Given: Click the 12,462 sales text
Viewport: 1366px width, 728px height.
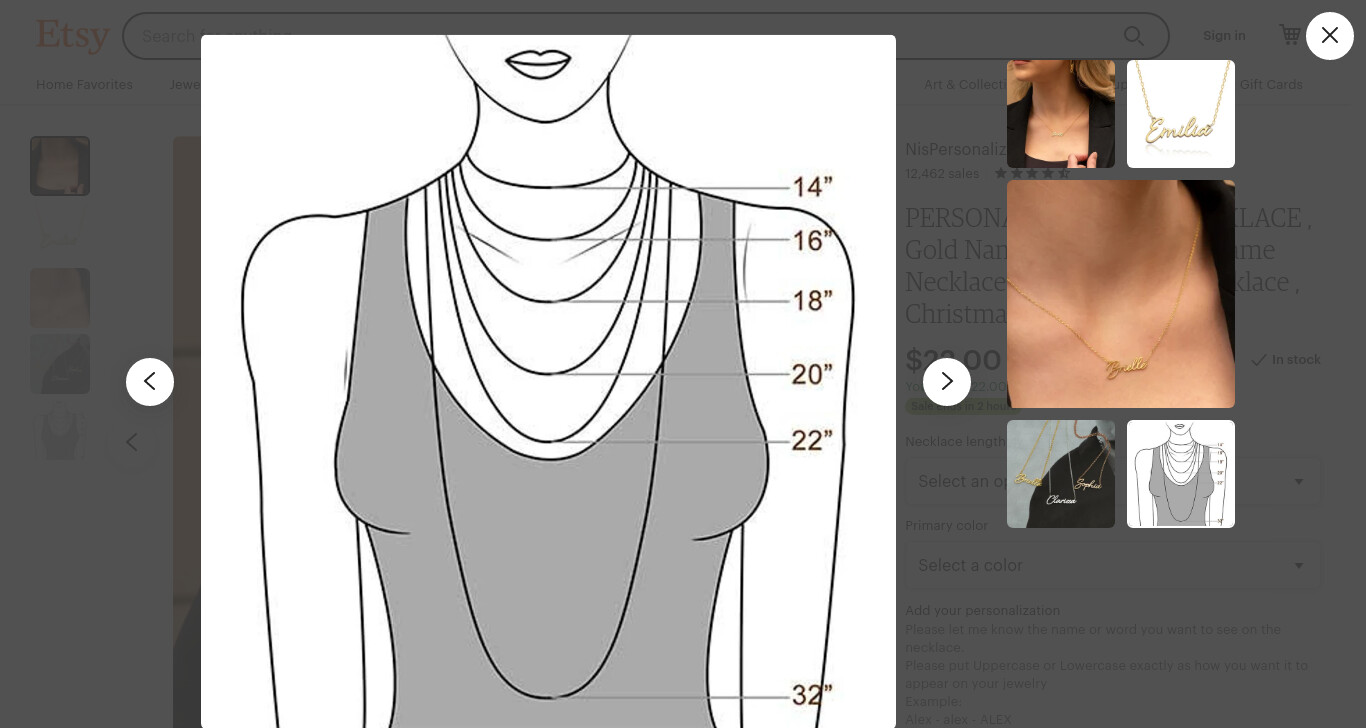Looking at the screenshot, I should coord(942,173).
